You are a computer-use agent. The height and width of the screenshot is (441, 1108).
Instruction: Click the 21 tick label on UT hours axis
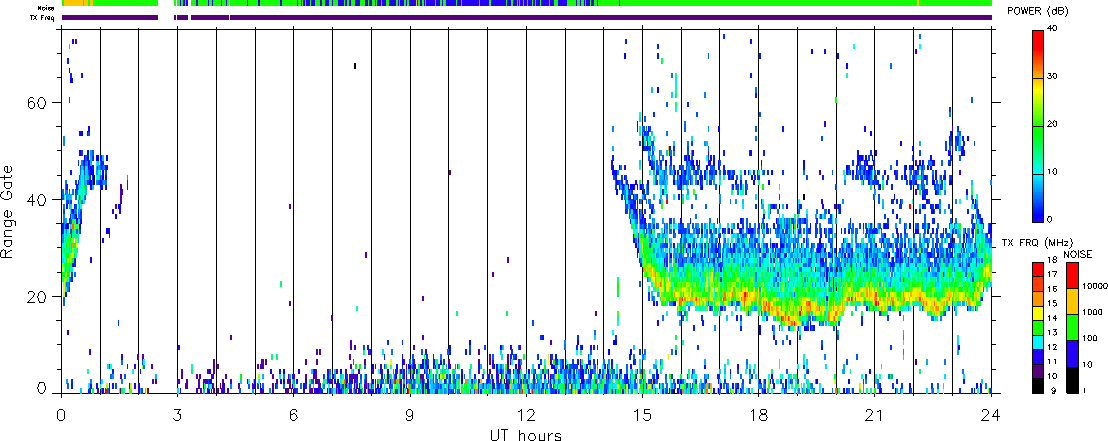click(x=875, y=416)
